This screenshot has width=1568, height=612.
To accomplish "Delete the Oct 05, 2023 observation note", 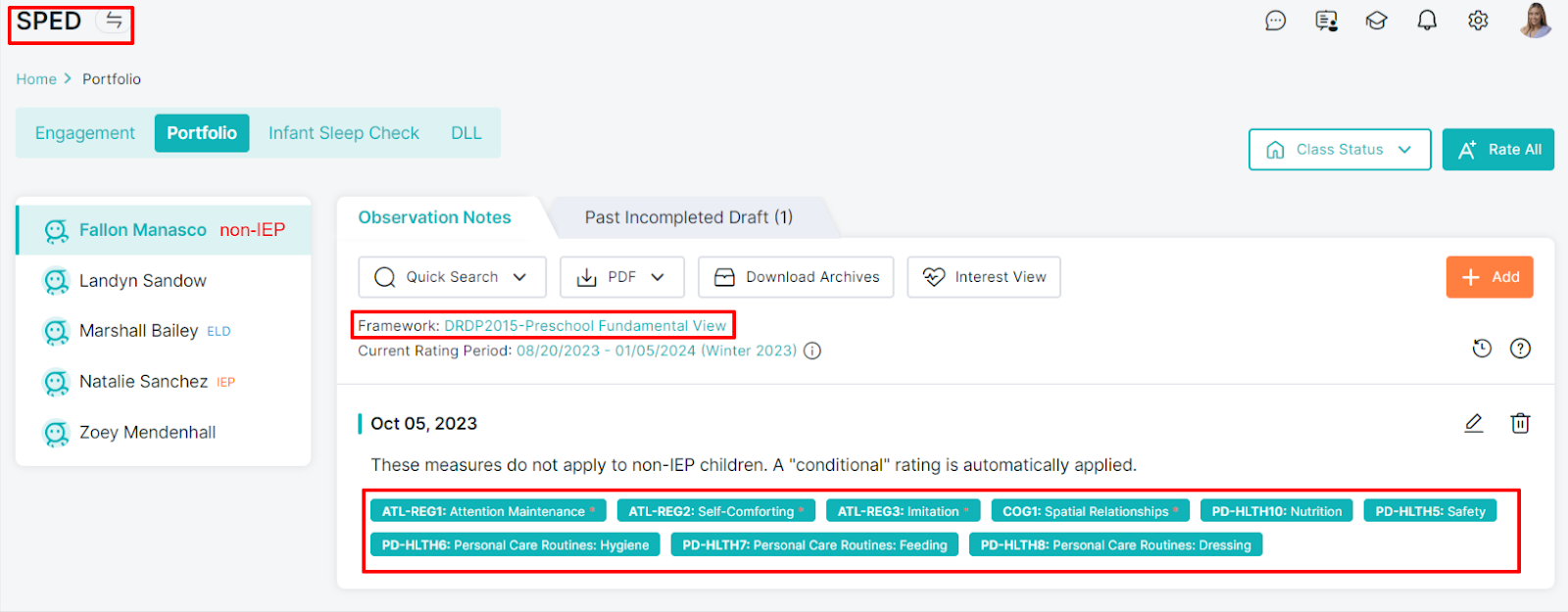I will coord(1520,423).
